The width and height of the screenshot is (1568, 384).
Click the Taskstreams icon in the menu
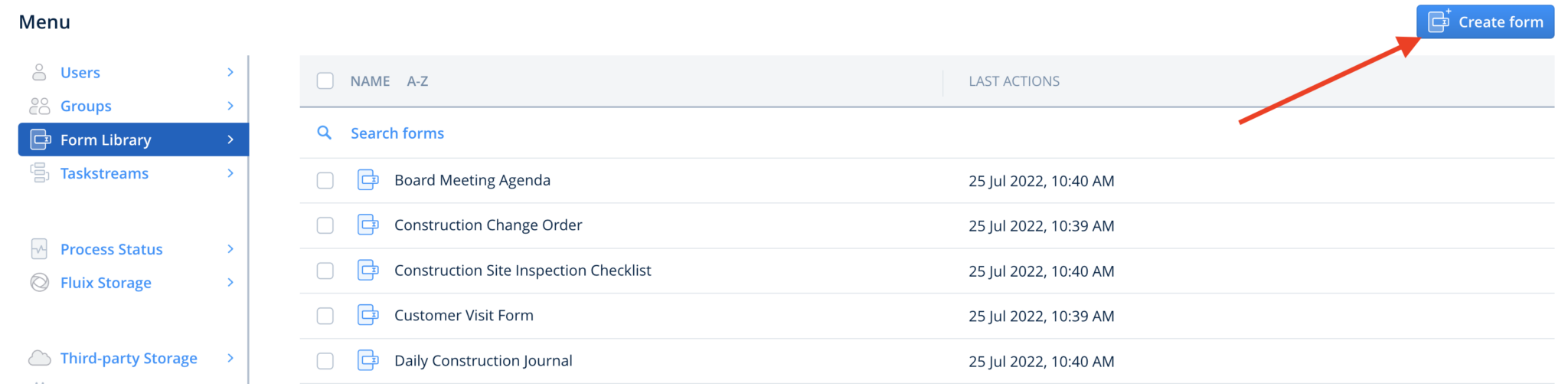tap(39, 173)
